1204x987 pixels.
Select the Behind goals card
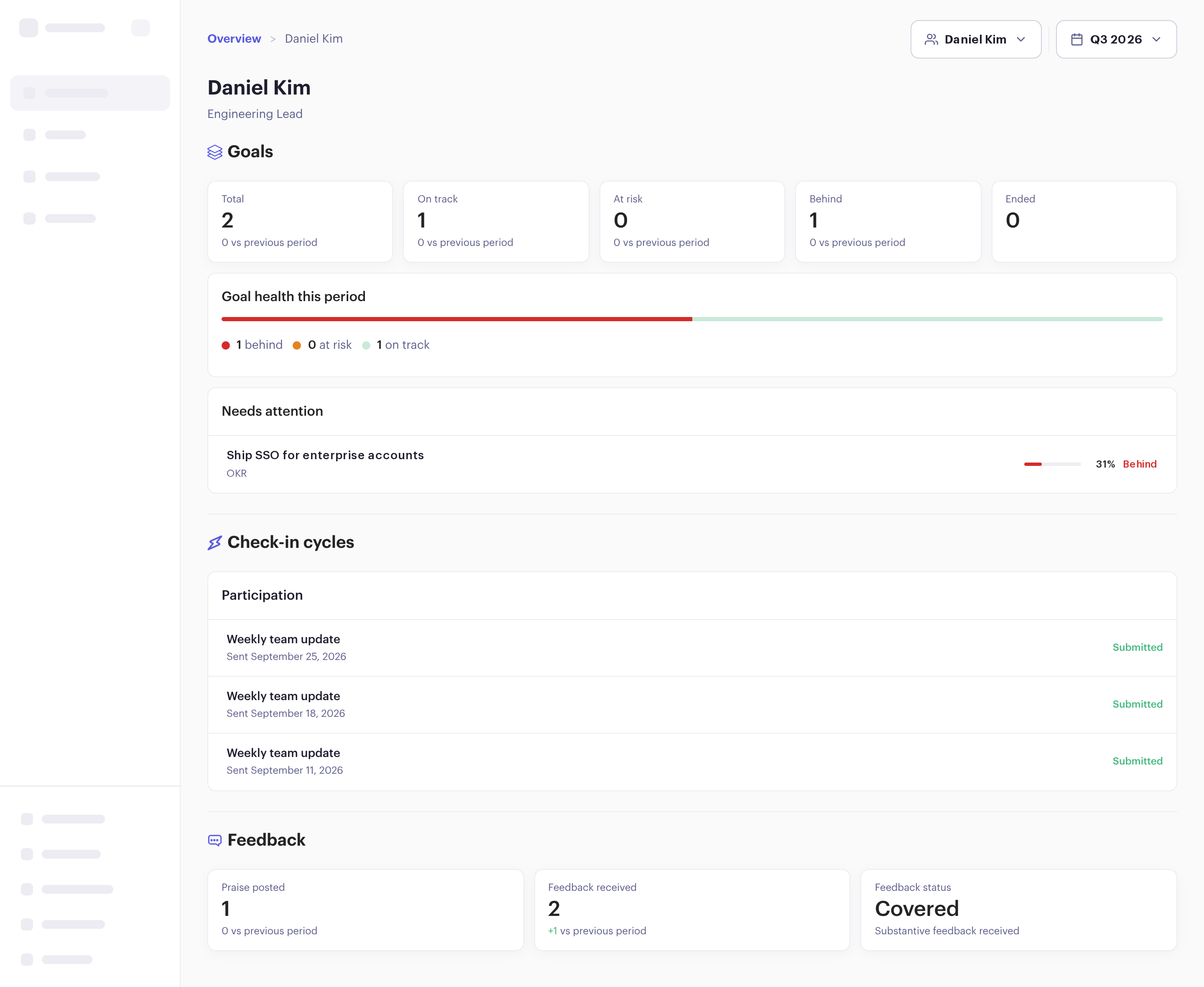click(x=888, y=222)
